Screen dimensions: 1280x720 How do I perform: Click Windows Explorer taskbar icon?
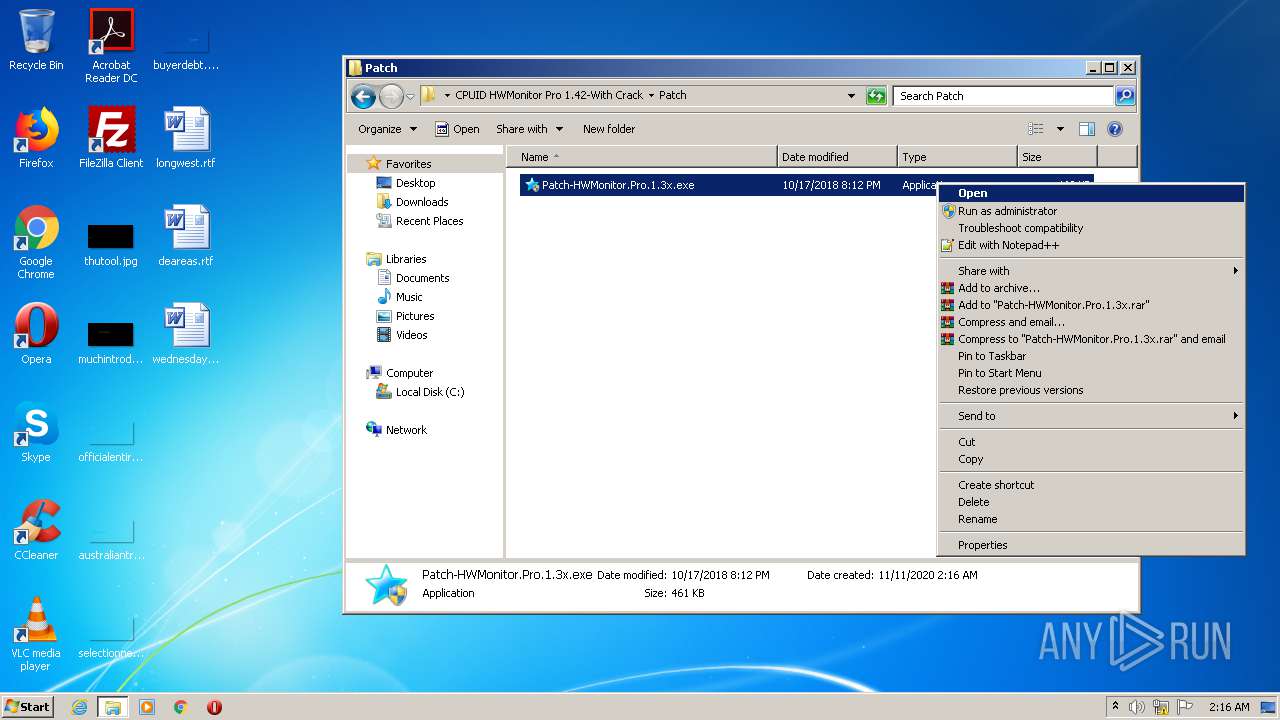[x=113, y=707]
